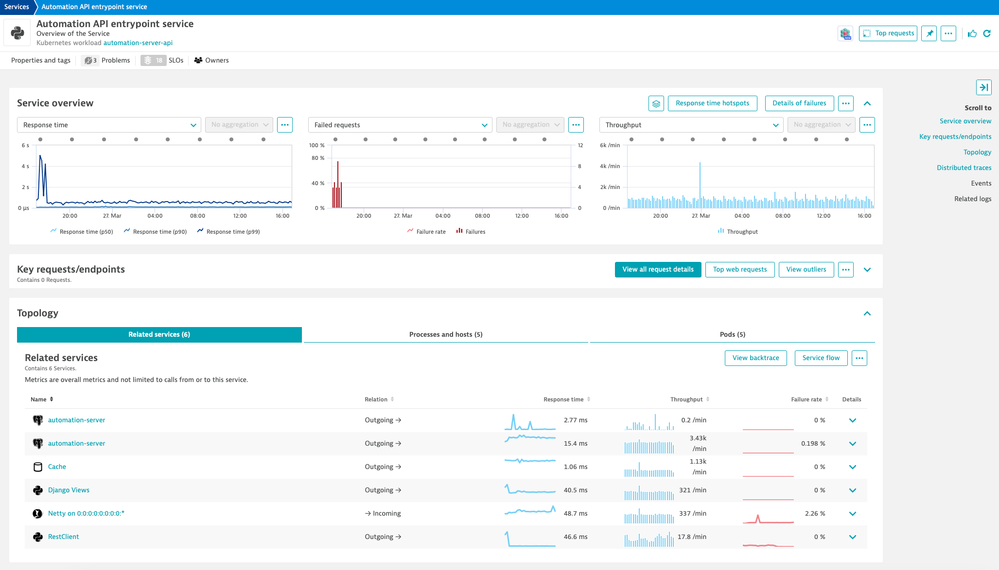Toggle Throughput legend series
Viewport: 999px width, 570px height.
point(737,231)
